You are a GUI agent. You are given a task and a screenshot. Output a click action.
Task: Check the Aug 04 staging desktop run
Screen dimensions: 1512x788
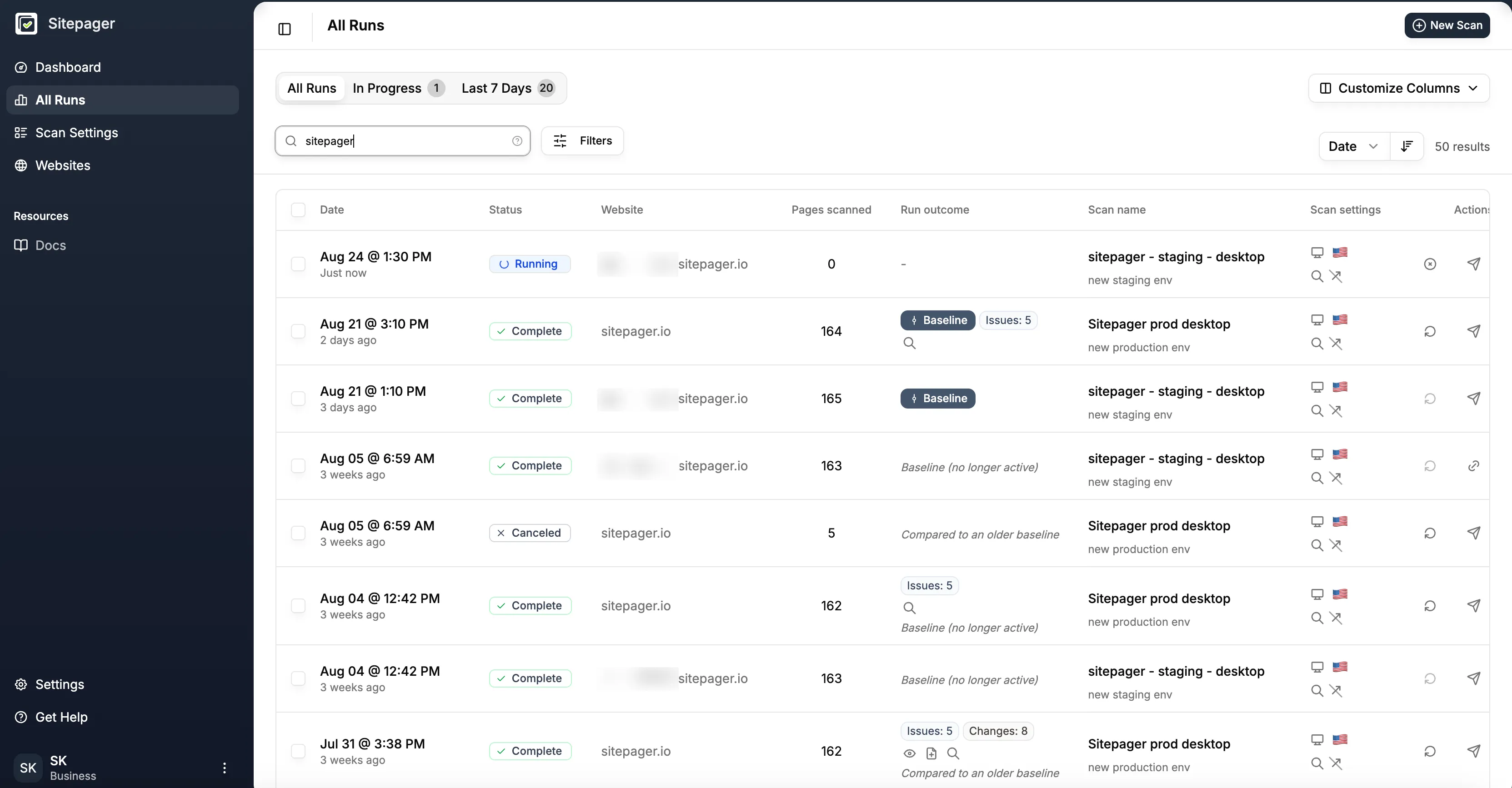298,678
